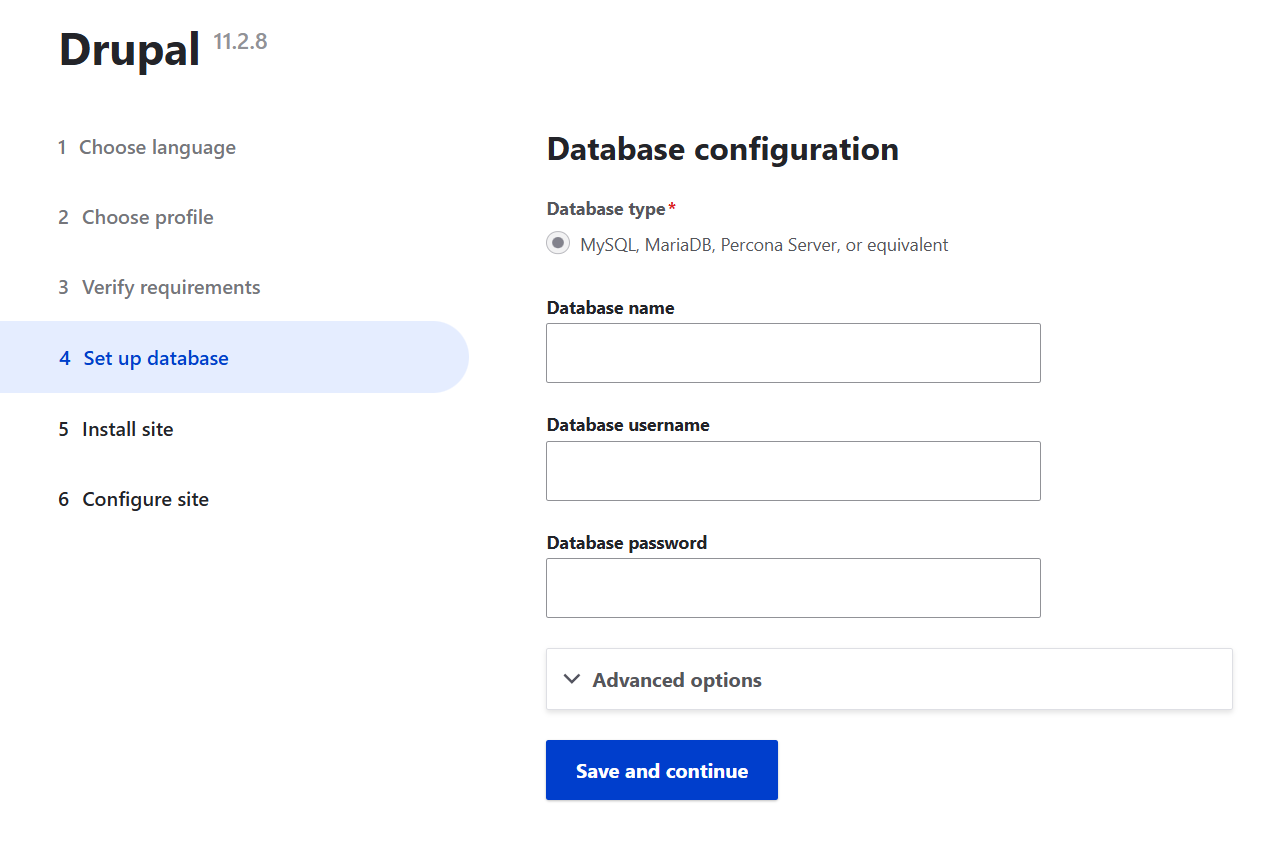
Task: Select the MySQL, MariaDB database type radio
Action: [x=558, y=243]
